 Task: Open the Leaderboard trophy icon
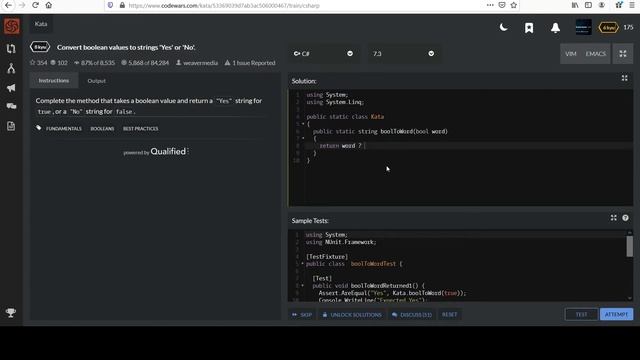tap(11, 313)
